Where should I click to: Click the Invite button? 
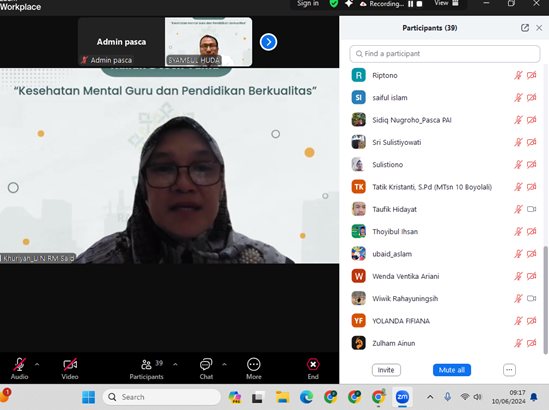click(x=386, y=370)
